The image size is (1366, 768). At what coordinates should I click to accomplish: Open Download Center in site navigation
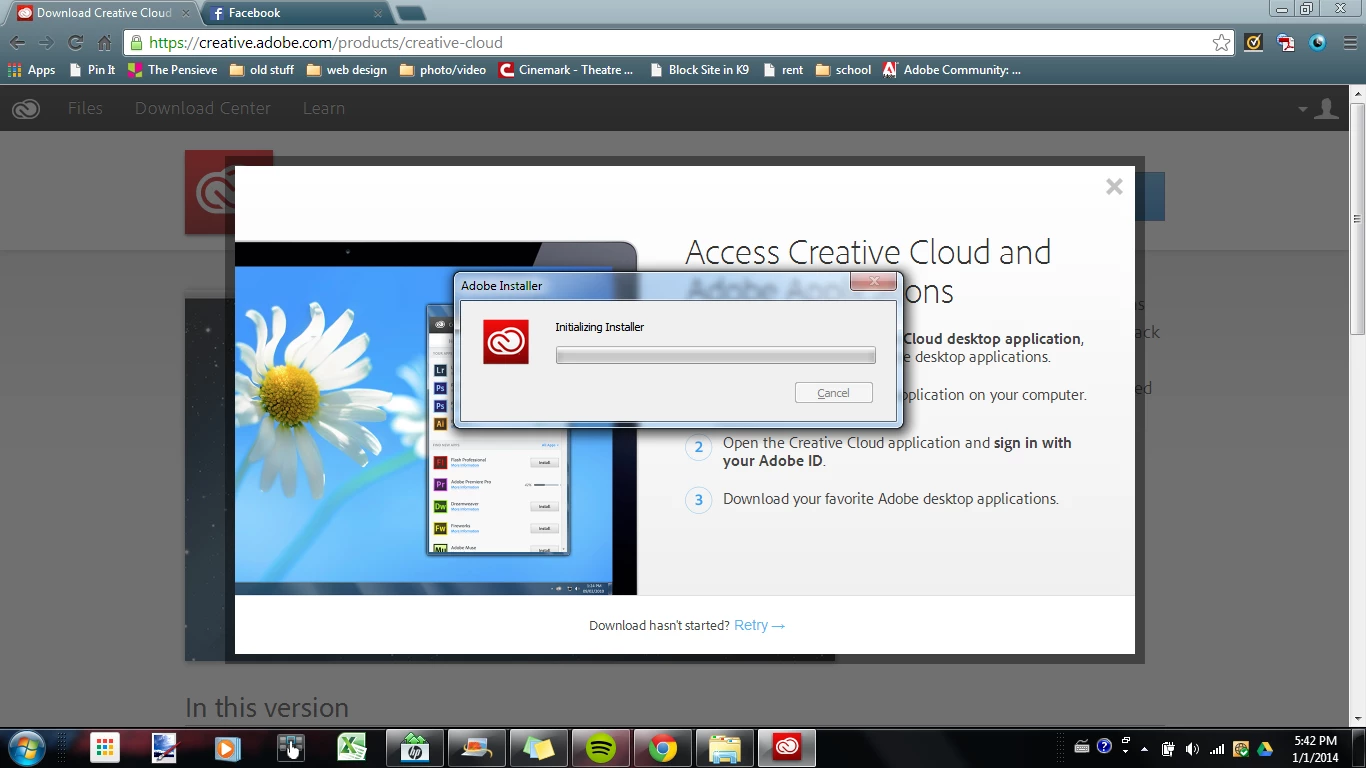203,108
